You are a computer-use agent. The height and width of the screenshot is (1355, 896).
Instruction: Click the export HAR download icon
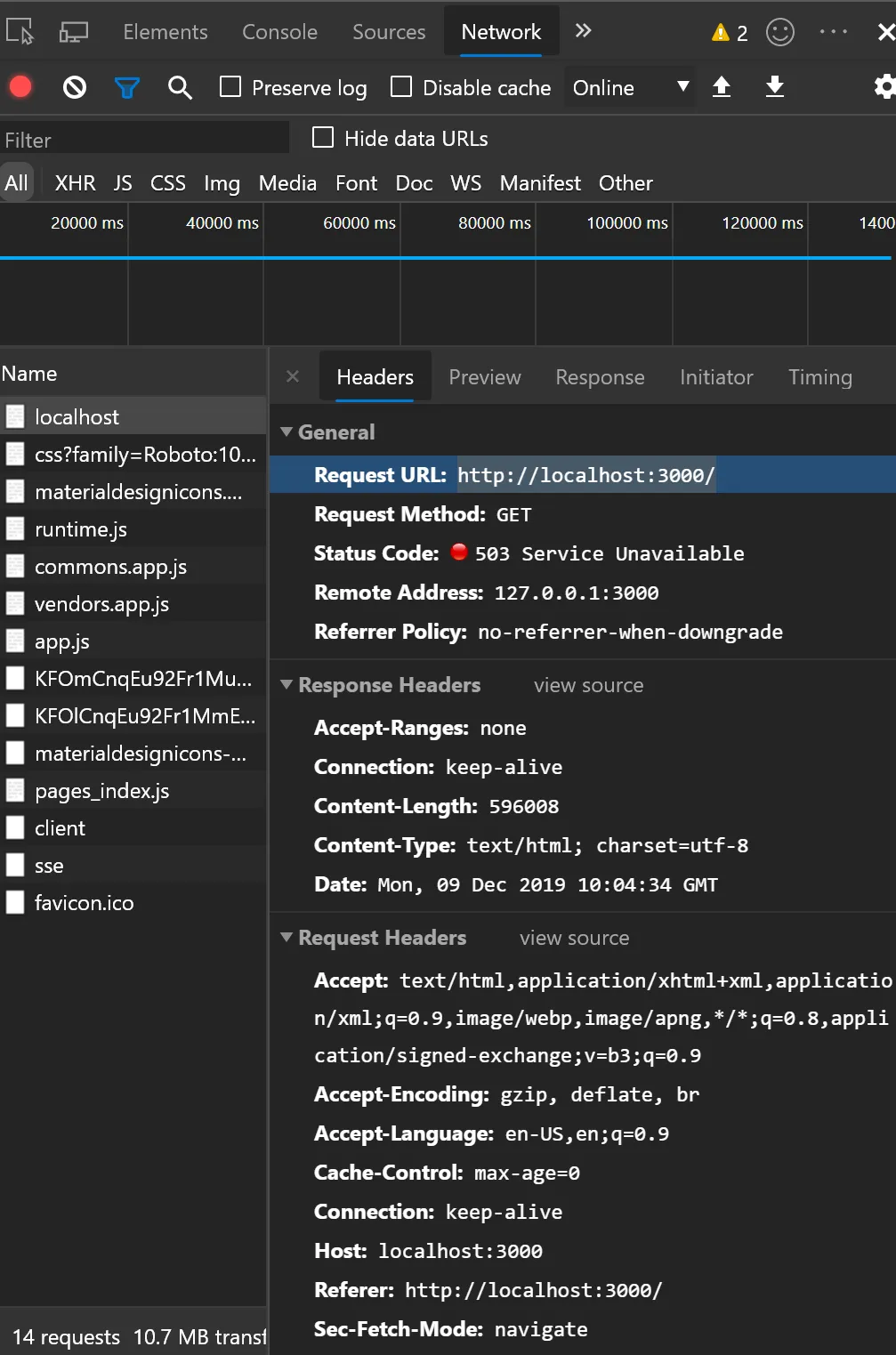[x=775, y=87]
